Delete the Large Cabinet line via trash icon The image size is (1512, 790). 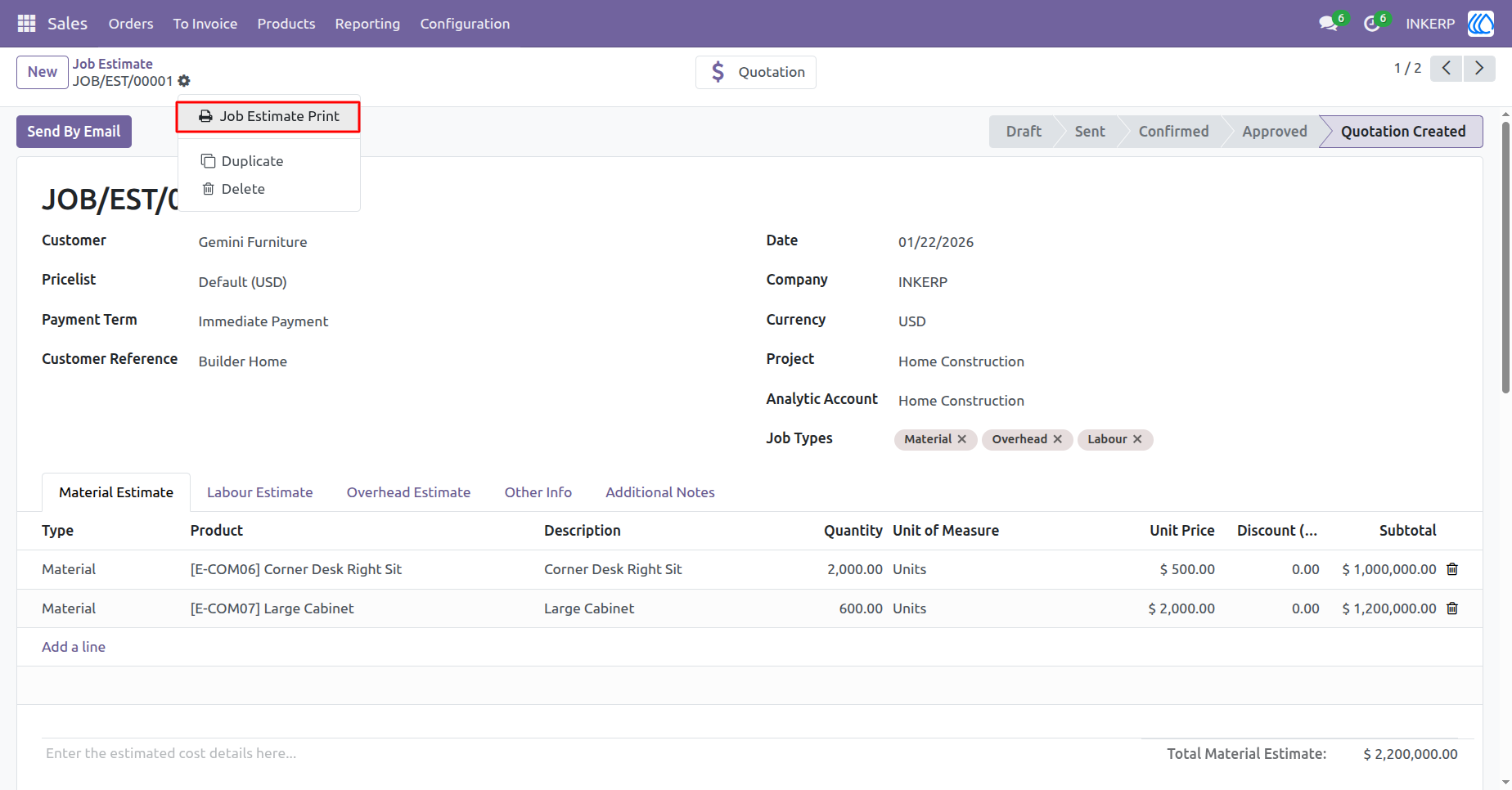point(1452,608)
